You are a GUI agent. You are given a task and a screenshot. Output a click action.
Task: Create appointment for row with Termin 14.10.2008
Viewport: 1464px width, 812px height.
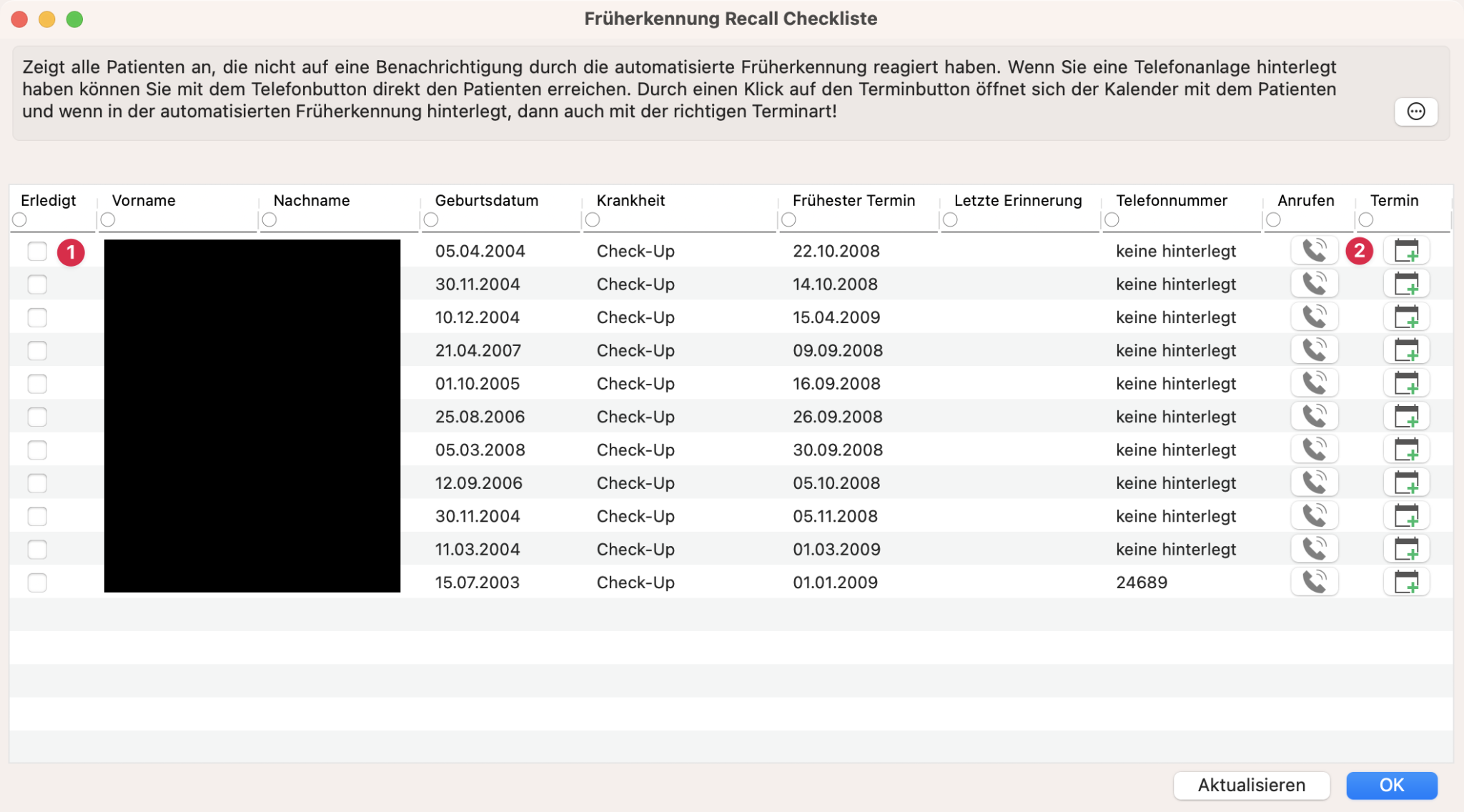pos(1406,284)
